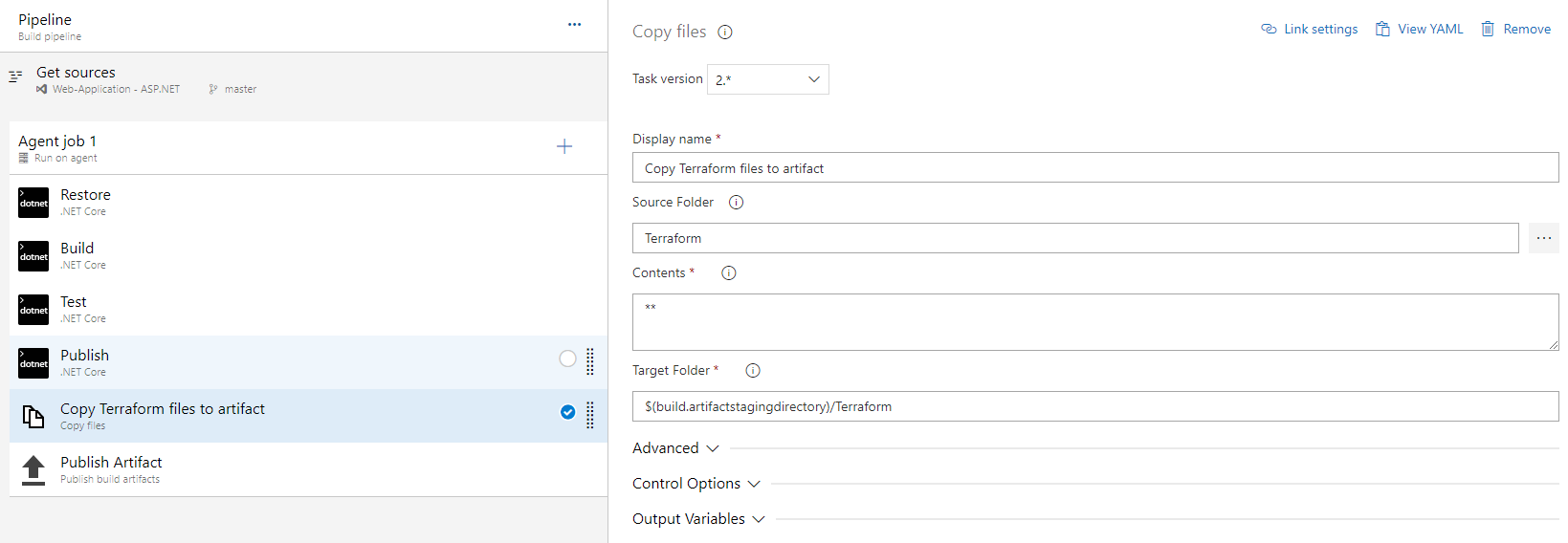Select the Restore .NET Core task
The image size is (1568, 543).
pyautogui.click(x=85, y=202)
